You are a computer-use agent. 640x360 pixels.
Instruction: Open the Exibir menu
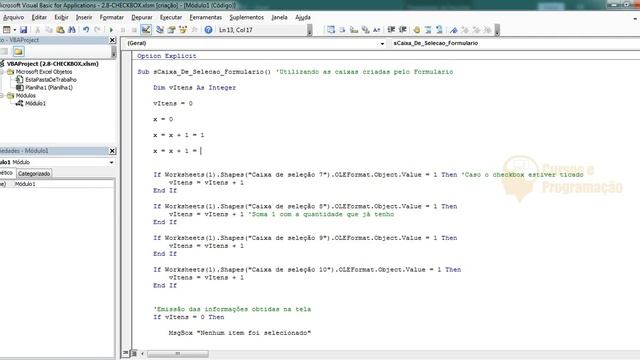(61, 17)
